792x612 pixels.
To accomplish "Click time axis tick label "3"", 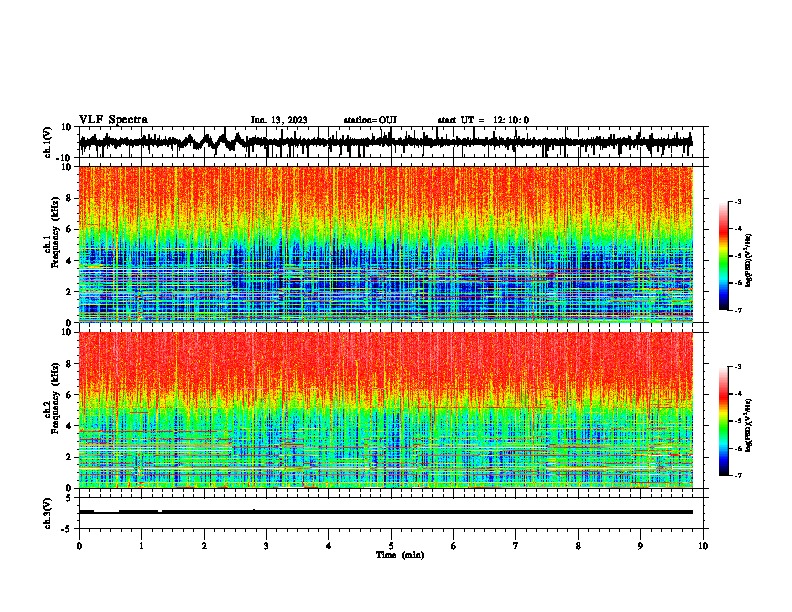I will [266, 546].
